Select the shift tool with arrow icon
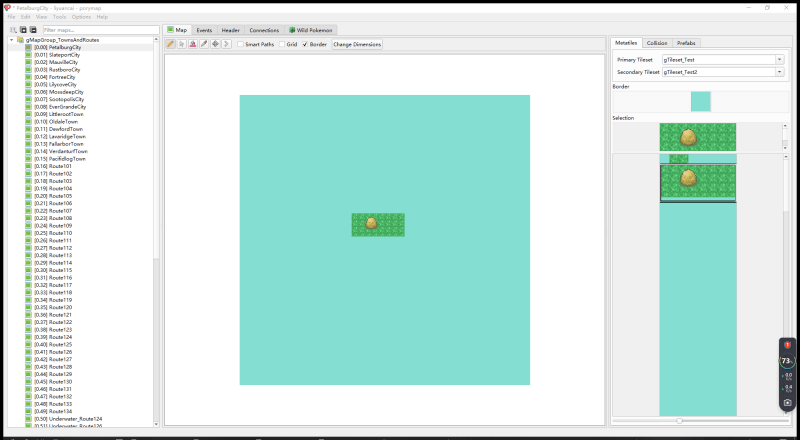 tap(227, 44)
